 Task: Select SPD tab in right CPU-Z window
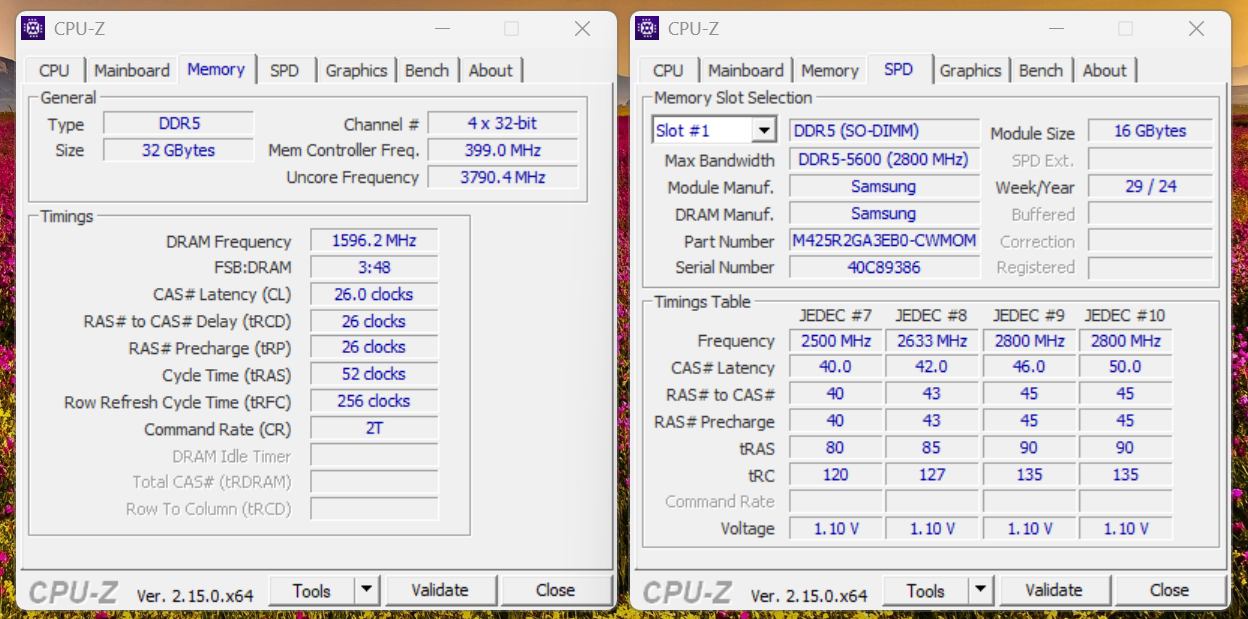(x=899, y=69)
